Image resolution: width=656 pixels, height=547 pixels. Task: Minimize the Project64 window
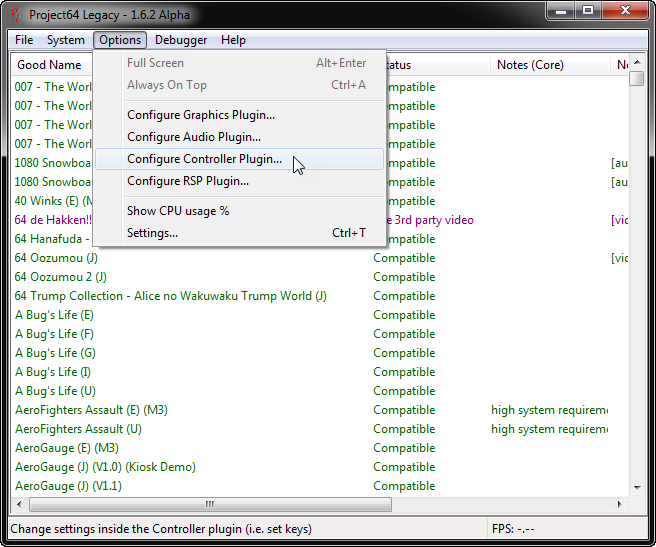pyautogui.click(x=560, y=11)
